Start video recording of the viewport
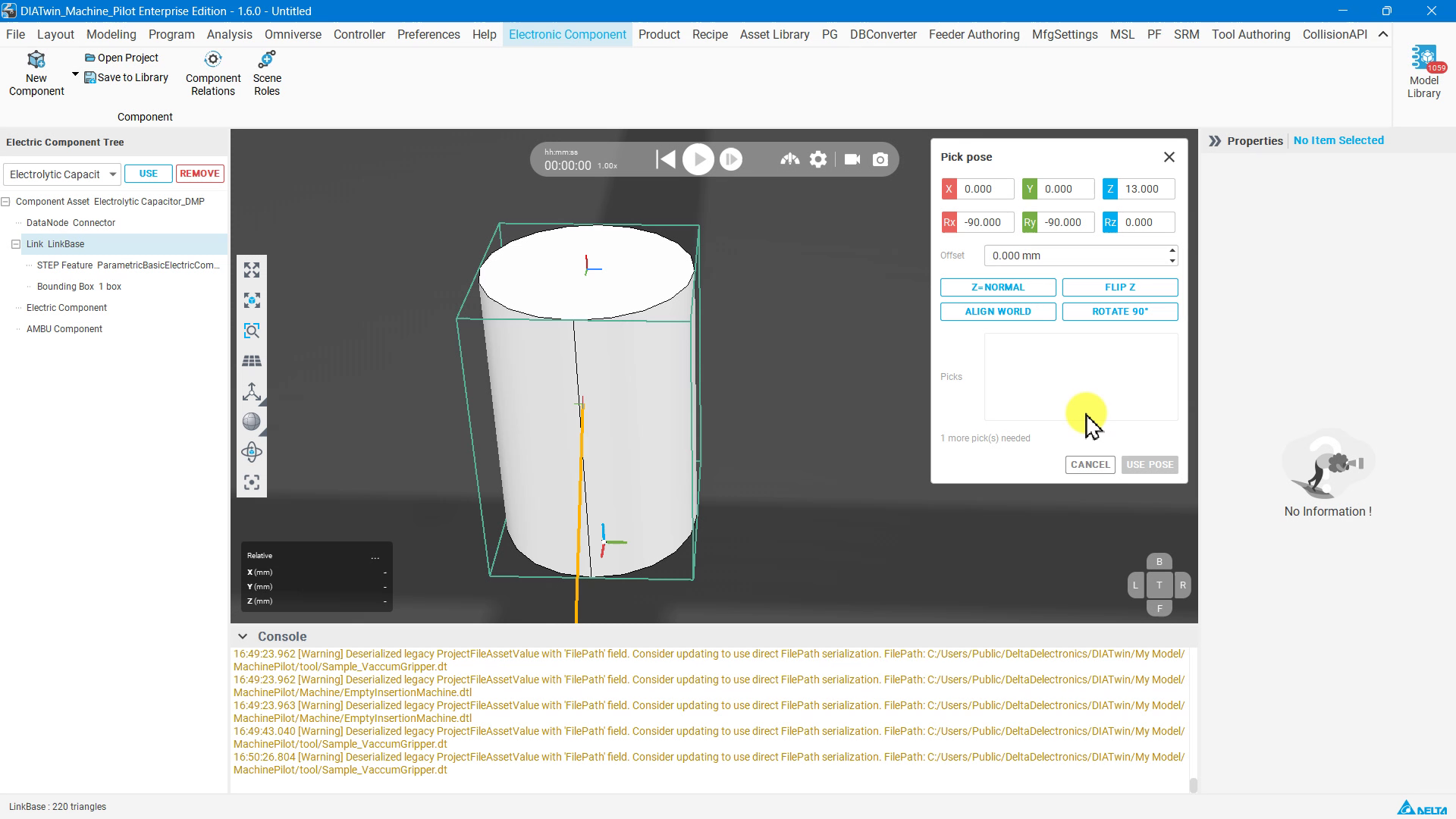The width and height of the screenshot is (1456, 819). pyautogui.click(x=852, y=159)
